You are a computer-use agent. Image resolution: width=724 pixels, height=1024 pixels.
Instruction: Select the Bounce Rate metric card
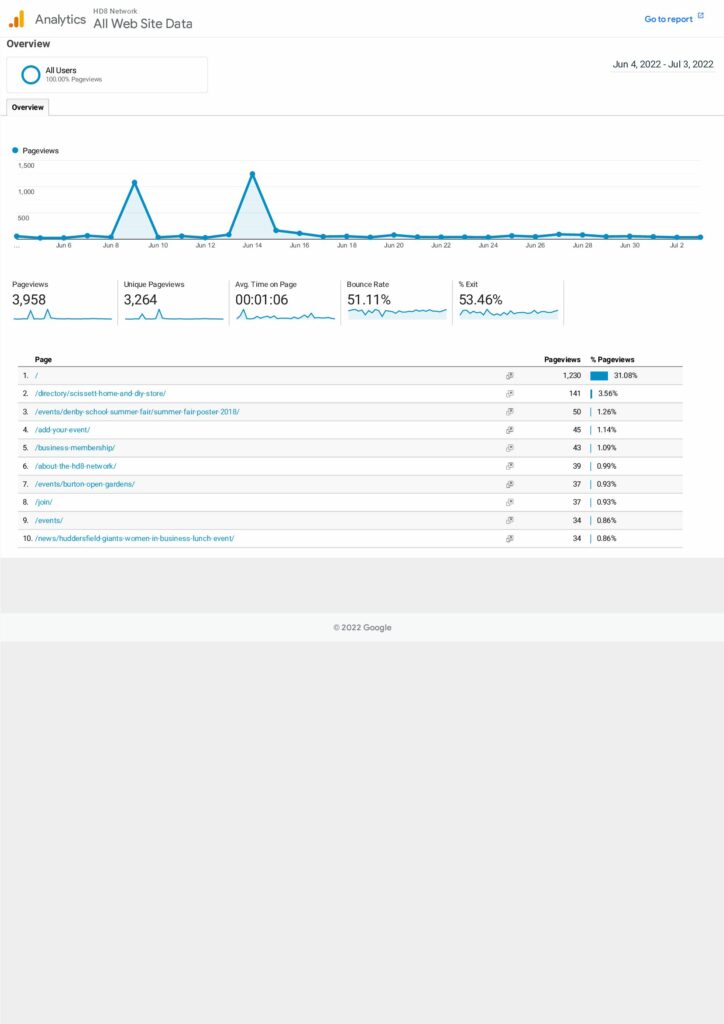point(396,302)
